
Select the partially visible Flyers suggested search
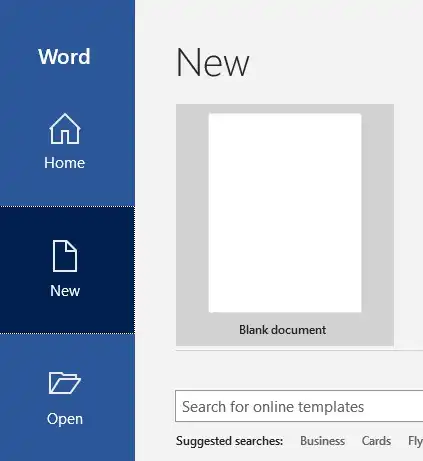(x=415, y=441)
